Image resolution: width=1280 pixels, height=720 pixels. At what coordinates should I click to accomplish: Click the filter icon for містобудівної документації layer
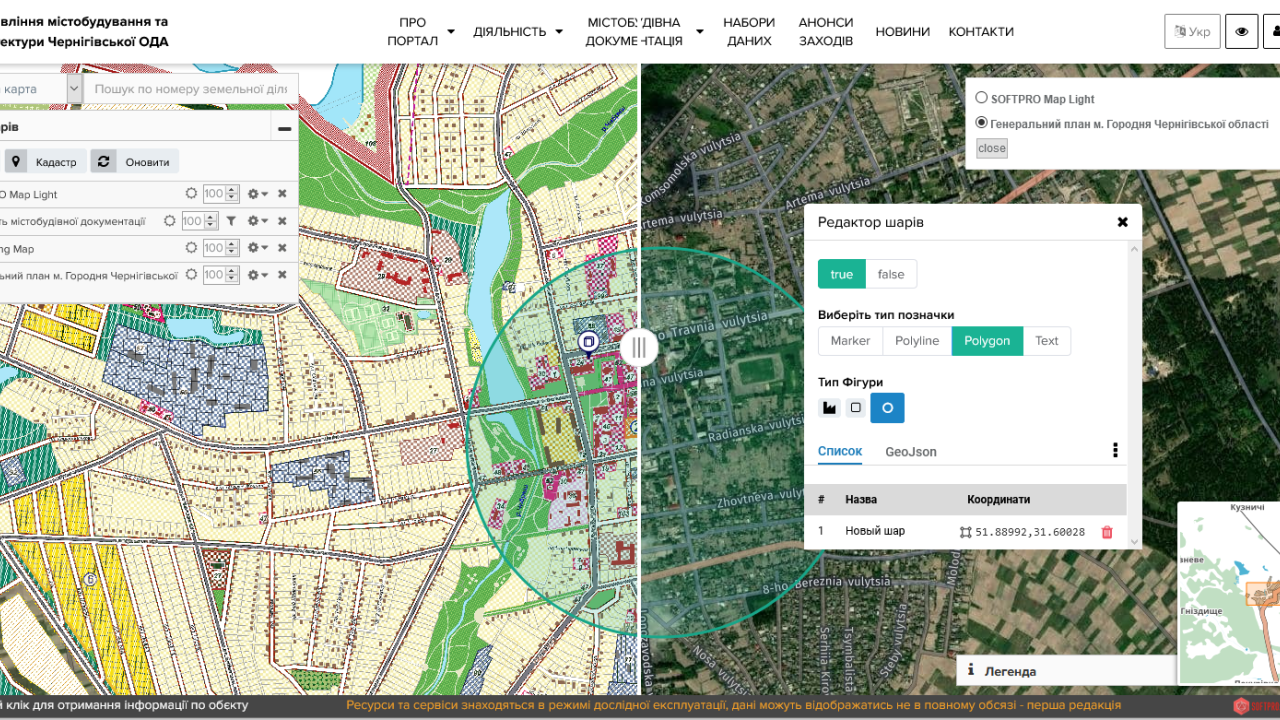230,221
